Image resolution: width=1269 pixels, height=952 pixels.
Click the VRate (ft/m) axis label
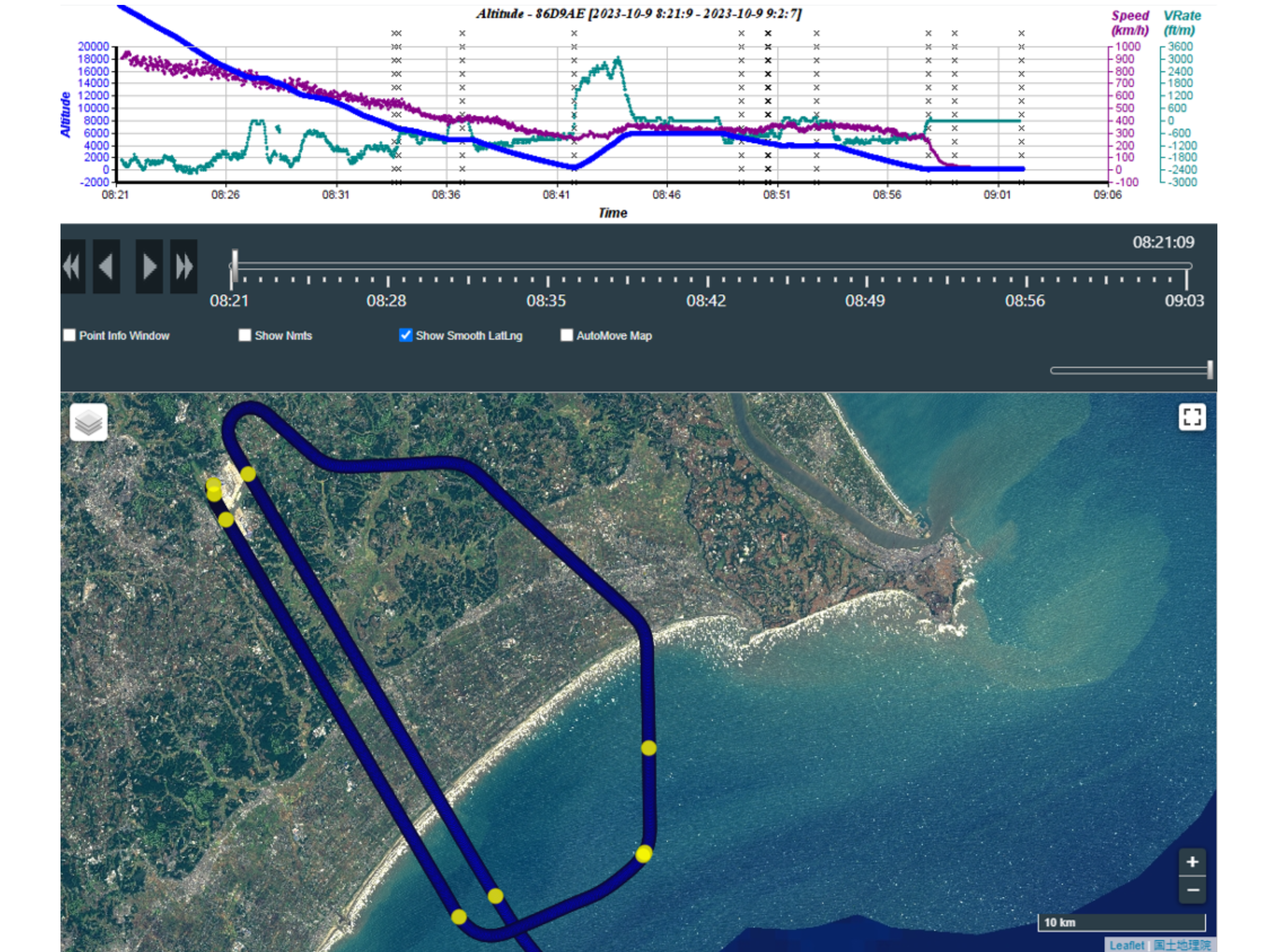[x=1182, y=23]
